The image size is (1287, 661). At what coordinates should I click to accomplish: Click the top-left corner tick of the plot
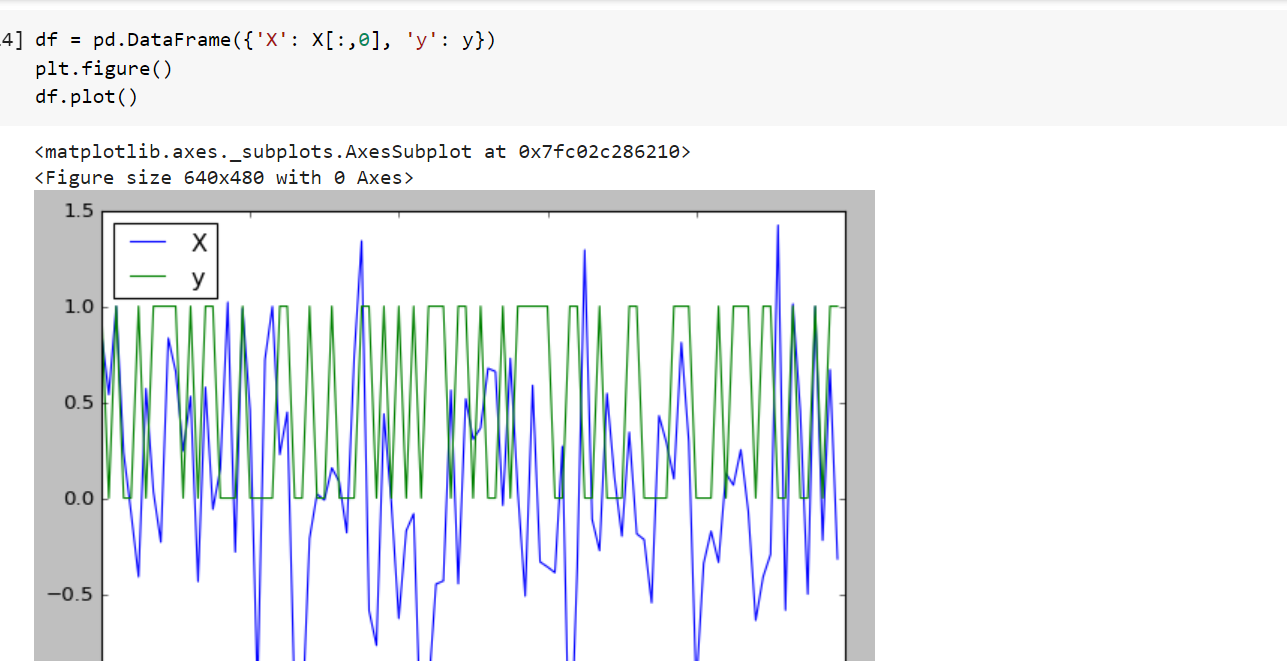tap(103, 210)
